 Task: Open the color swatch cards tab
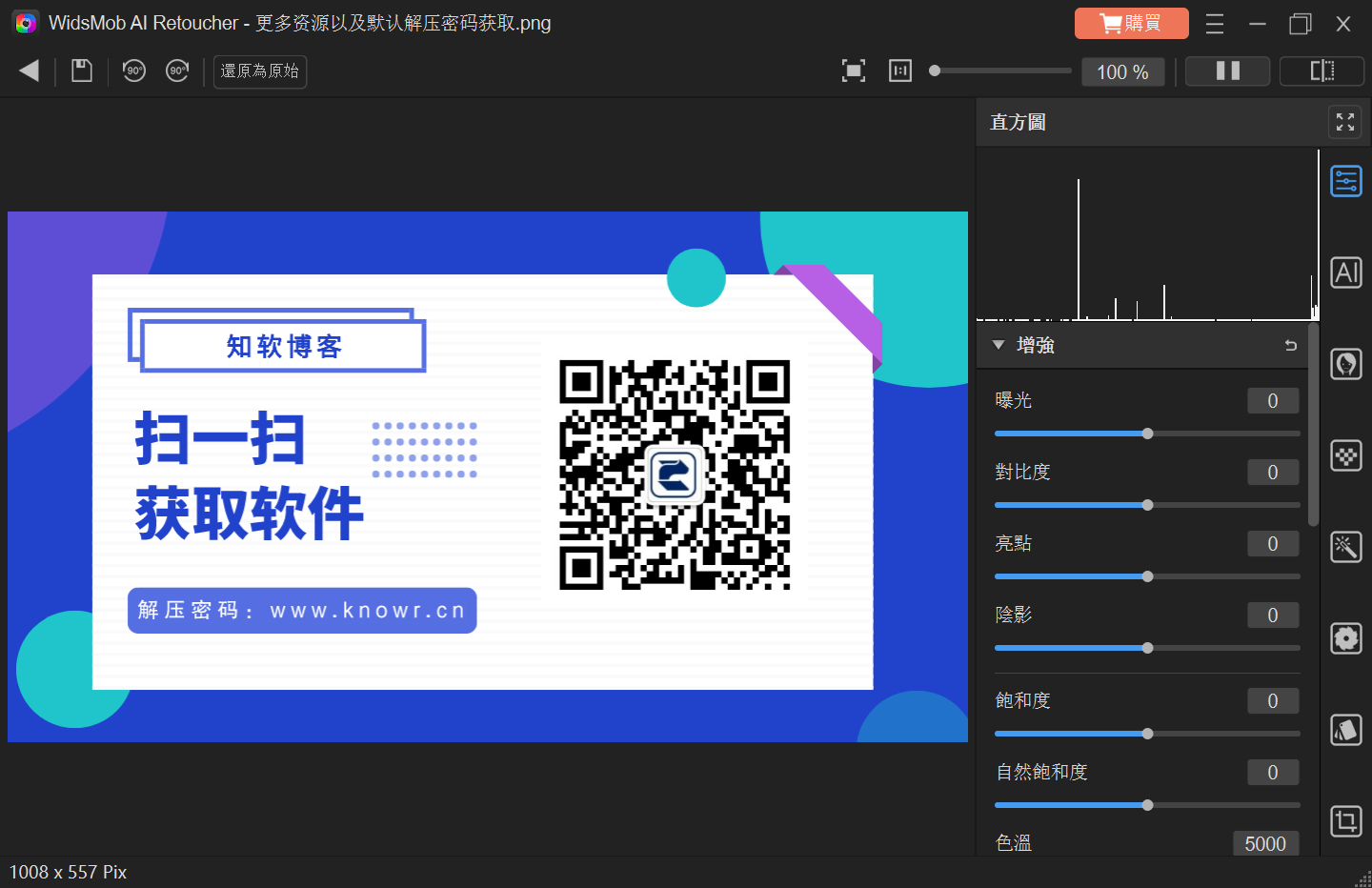coord(1346,731)
